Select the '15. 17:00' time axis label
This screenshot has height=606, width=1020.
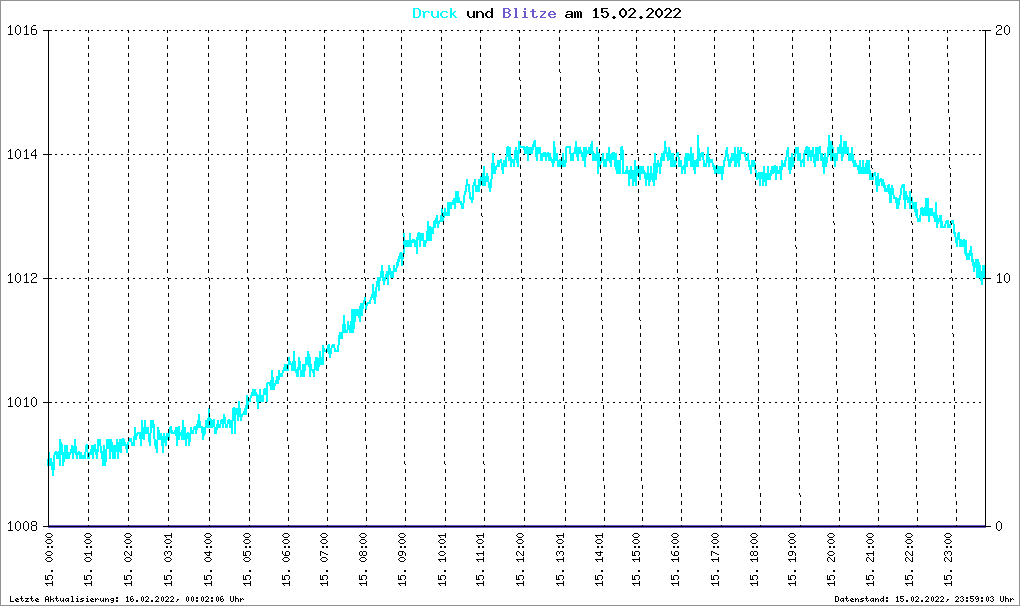[716, 559]
